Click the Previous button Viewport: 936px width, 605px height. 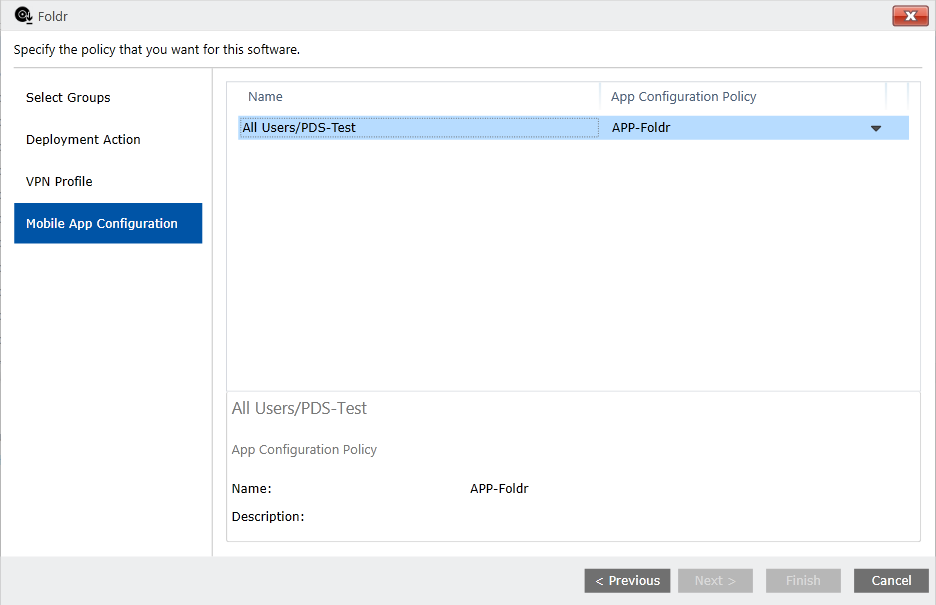coord(627,580)
